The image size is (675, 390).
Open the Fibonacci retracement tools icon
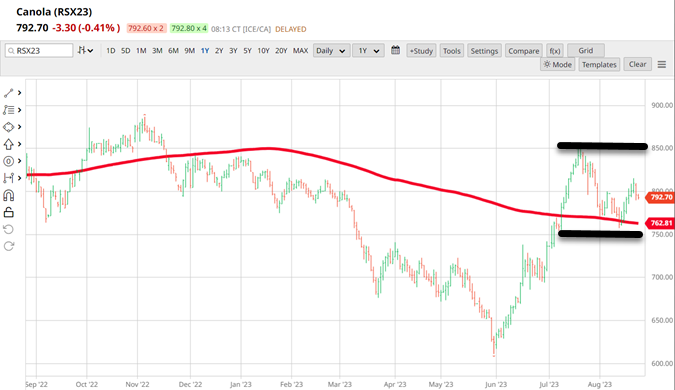pyautogui.click(x=9, y=110)
